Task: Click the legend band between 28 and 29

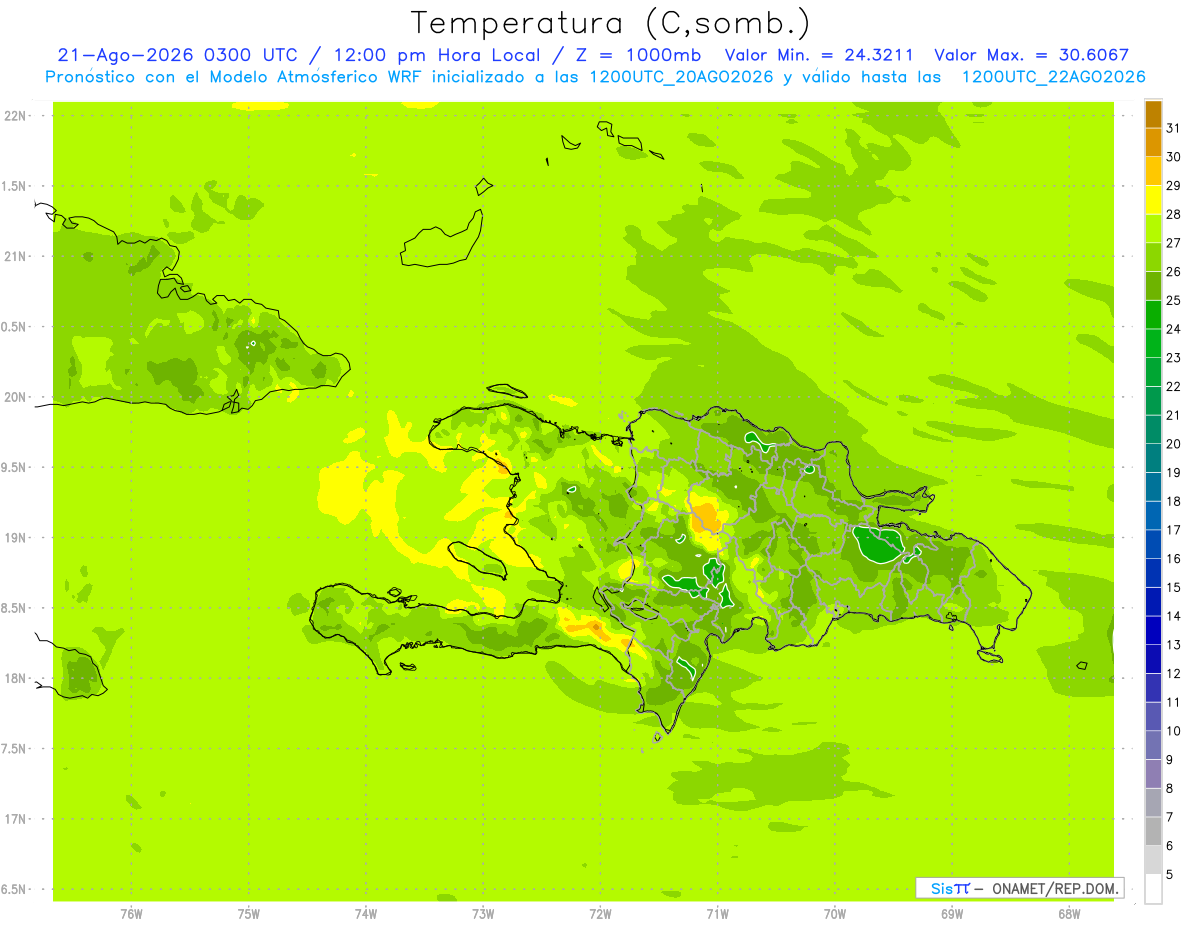Action: point(1153,200)
